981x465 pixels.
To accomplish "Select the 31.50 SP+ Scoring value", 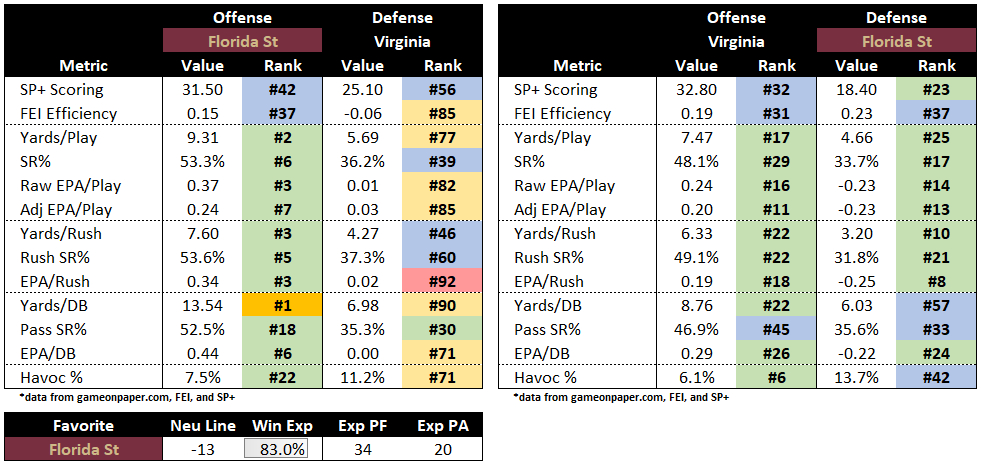I will (x=203, y=89).
